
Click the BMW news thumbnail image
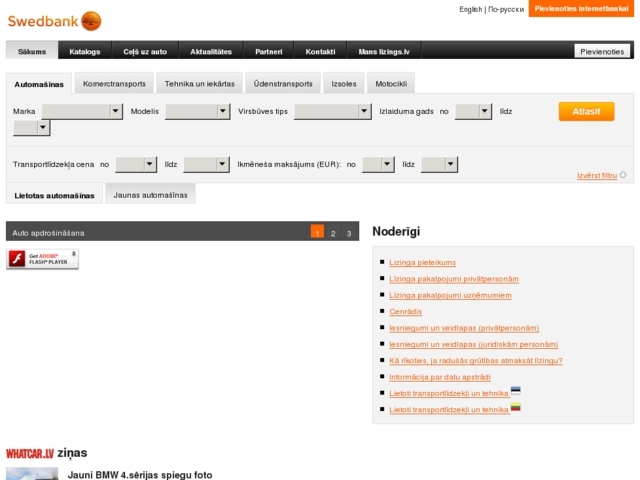click(x=32, y=474)
